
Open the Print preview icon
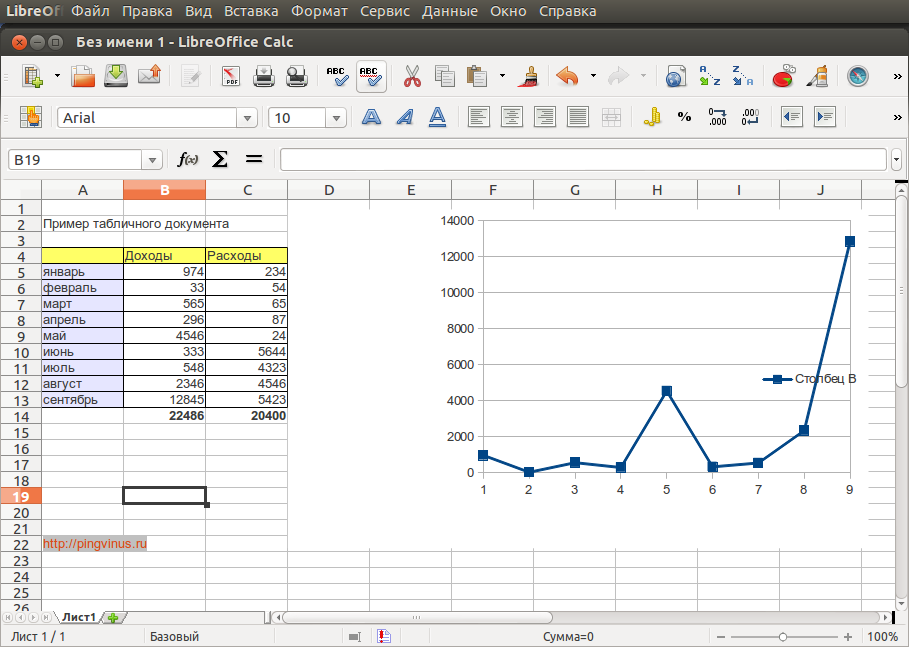pos(297,76)
